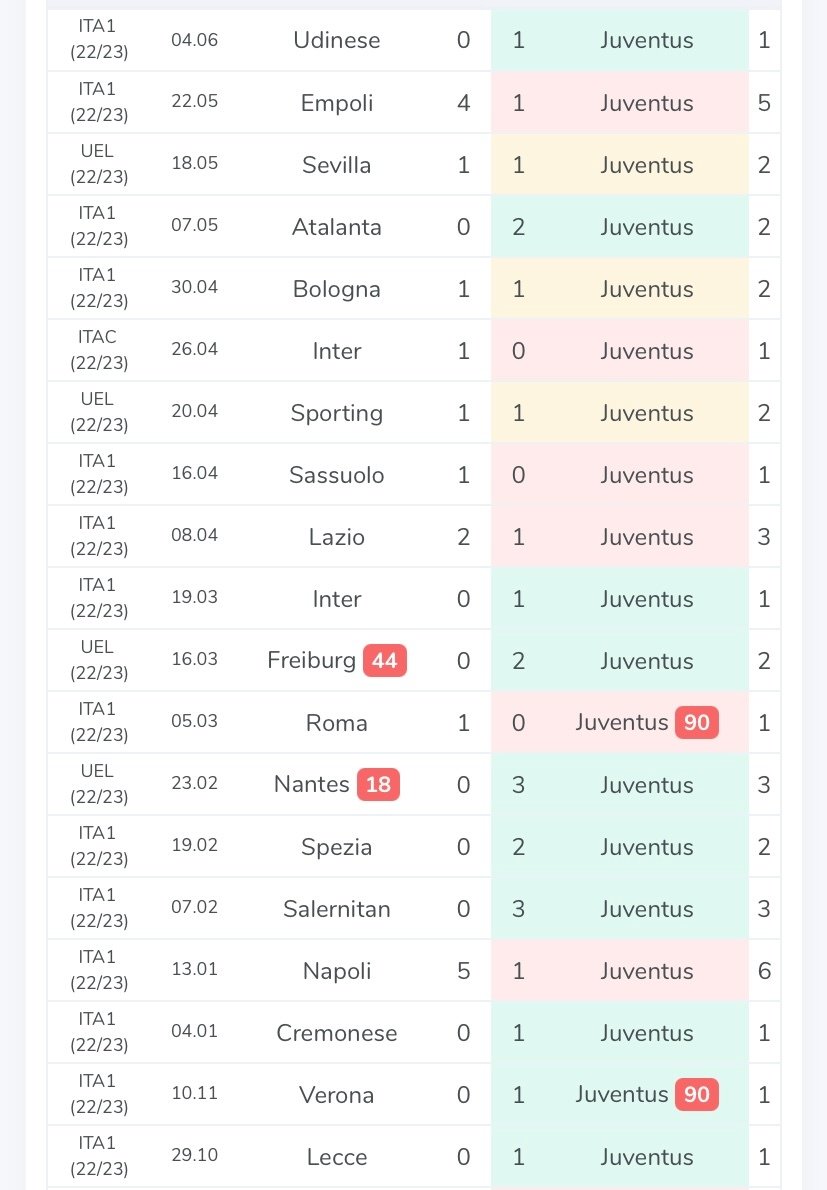Image resolution: width=827 pixels, height=1190 pixels.
Task: Click the UEL (22/23) label for Sporting
Action: 98,412
